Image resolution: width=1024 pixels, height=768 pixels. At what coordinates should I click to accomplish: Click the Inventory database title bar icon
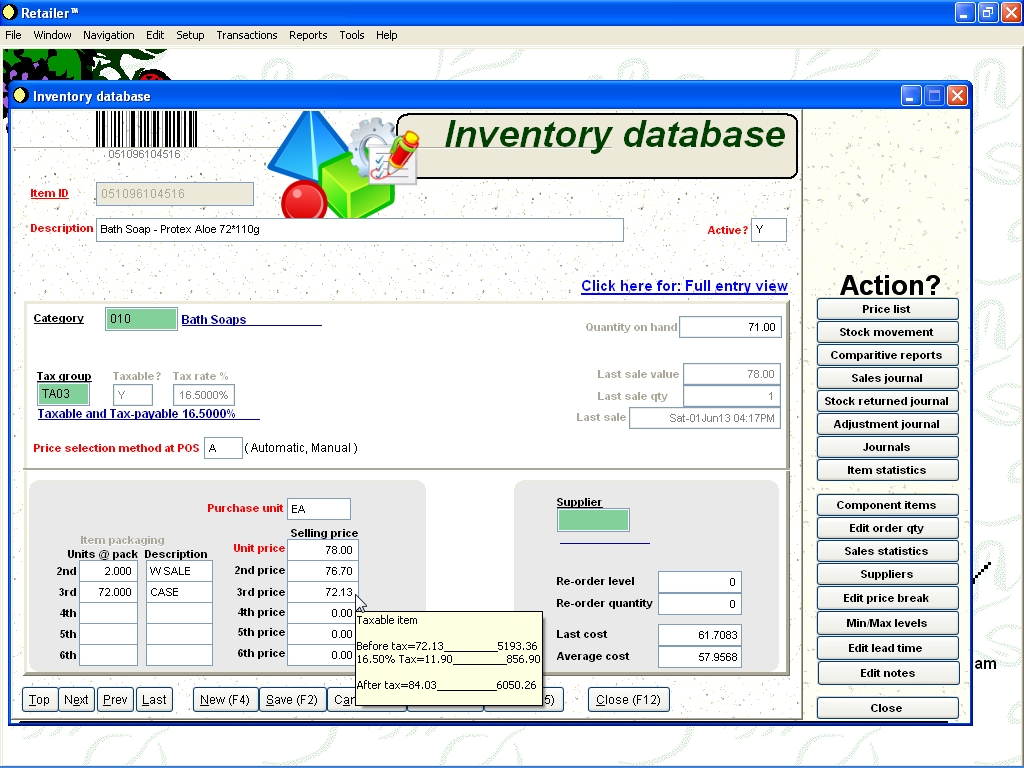(x=20, y=96)
